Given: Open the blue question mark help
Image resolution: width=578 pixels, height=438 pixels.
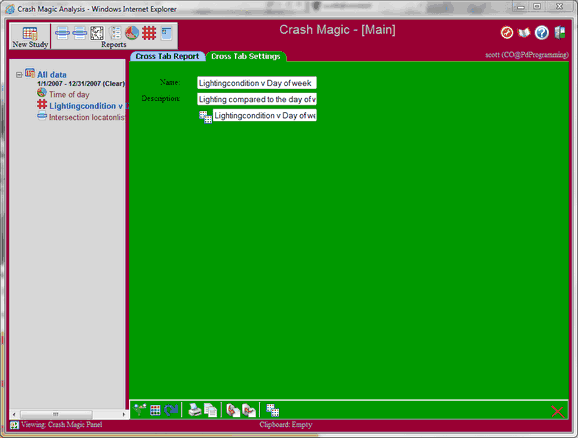Looking at the screenshot, I should 542,33.
